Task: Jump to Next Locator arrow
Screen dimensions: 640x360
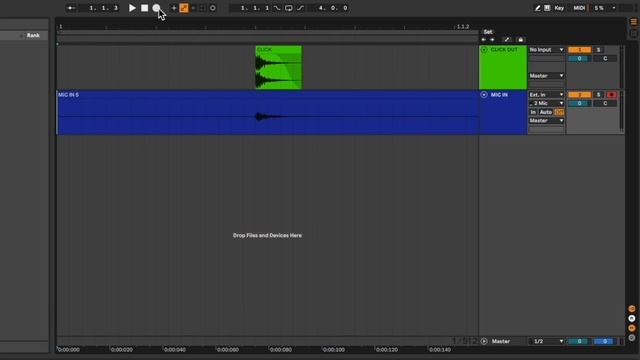Action: click(492, 40)
